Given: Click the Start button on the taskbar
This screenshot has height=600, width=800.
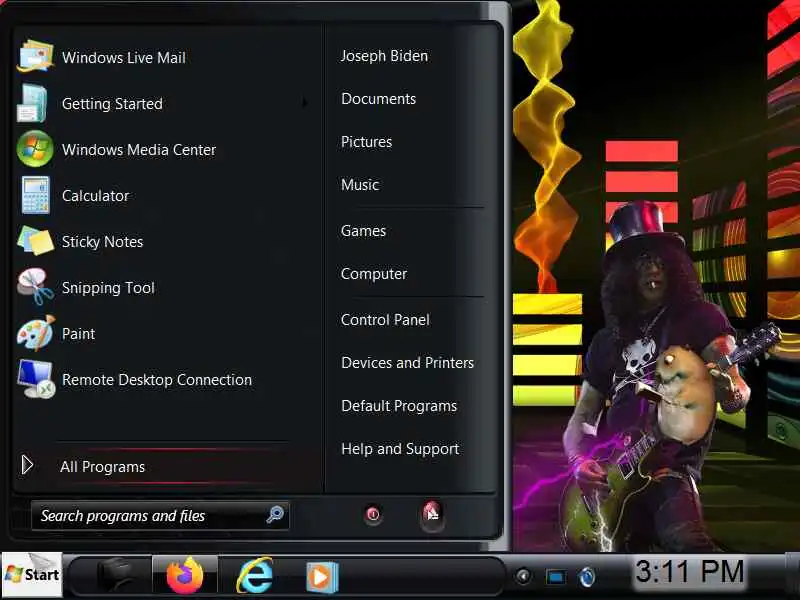Looking at the screenshot, I should point(32,575).
